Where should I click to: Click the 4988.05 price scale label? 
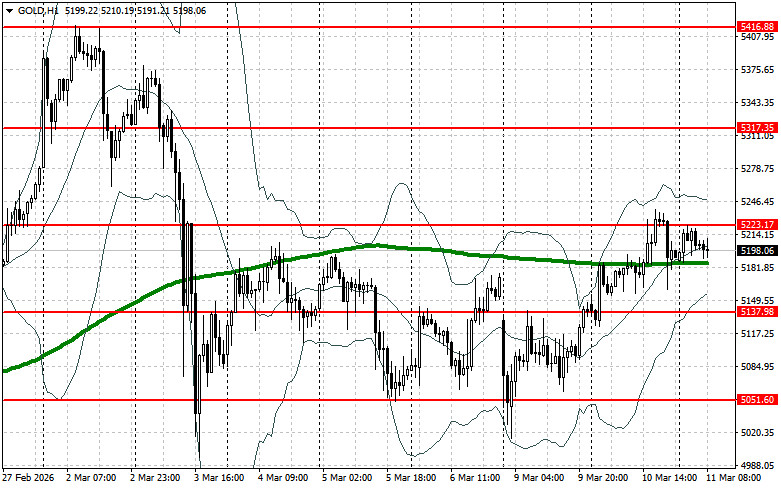coord(755,465)
